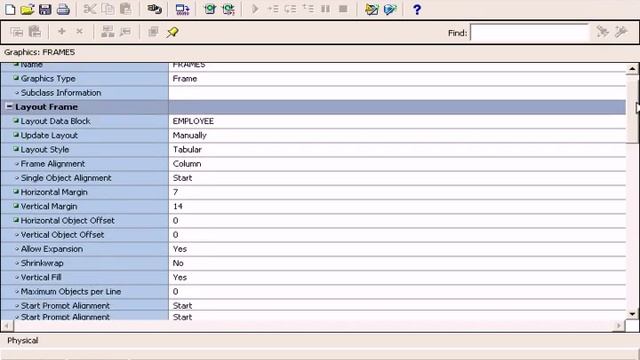Select the Vertical Object Offset property
Viewport: 640px width, 360px height.
point(85,235)
